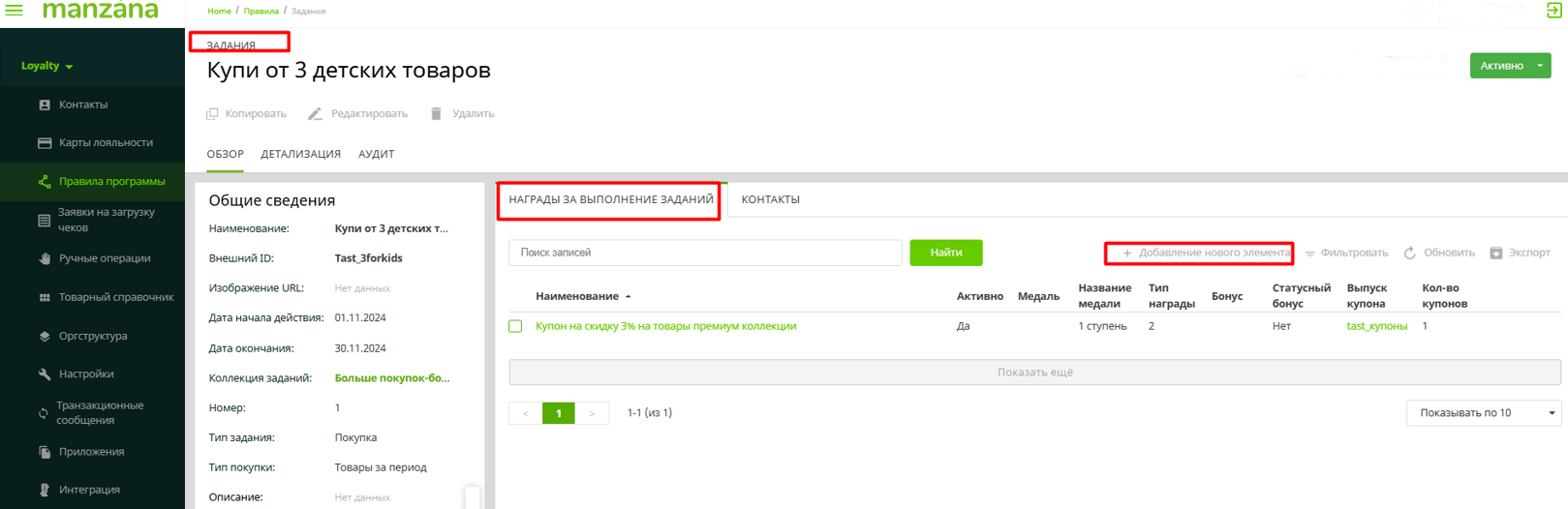Open Фильтровать filter options
Viewport: 1568px width, 509px height.
pos(1346,254)
